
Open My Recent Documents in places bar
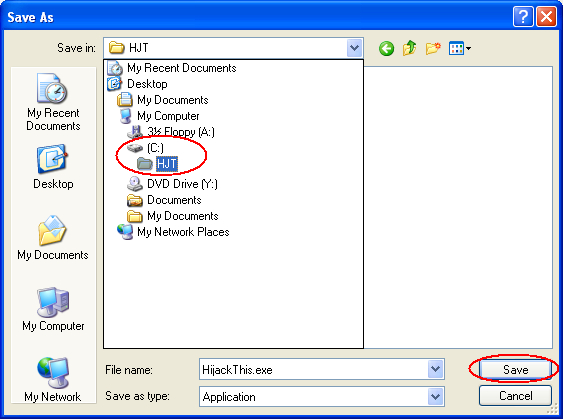tap(53, 102)
